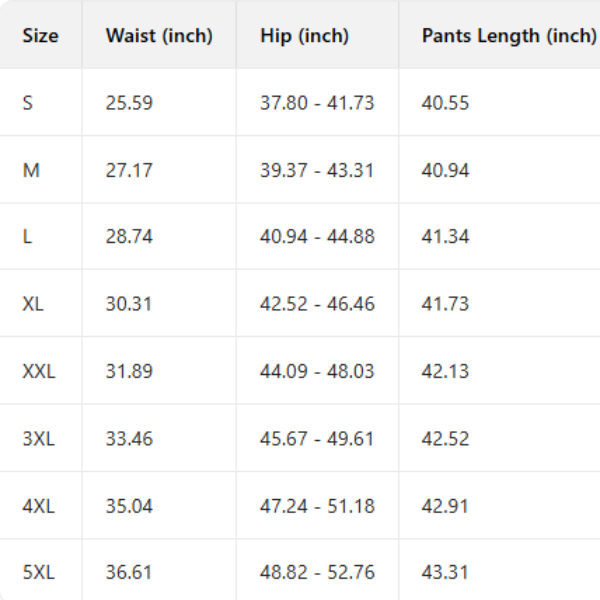Select the XL size cell
The image size is (600, 600).
[x=33, y=304]
